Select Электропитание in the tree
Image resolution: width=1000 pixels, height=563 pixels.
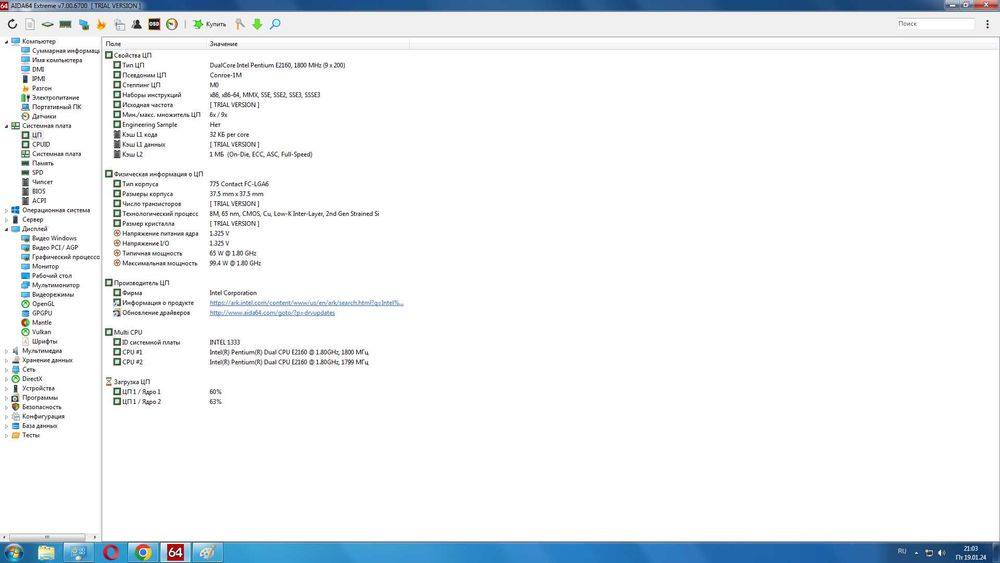coord(55,98)
